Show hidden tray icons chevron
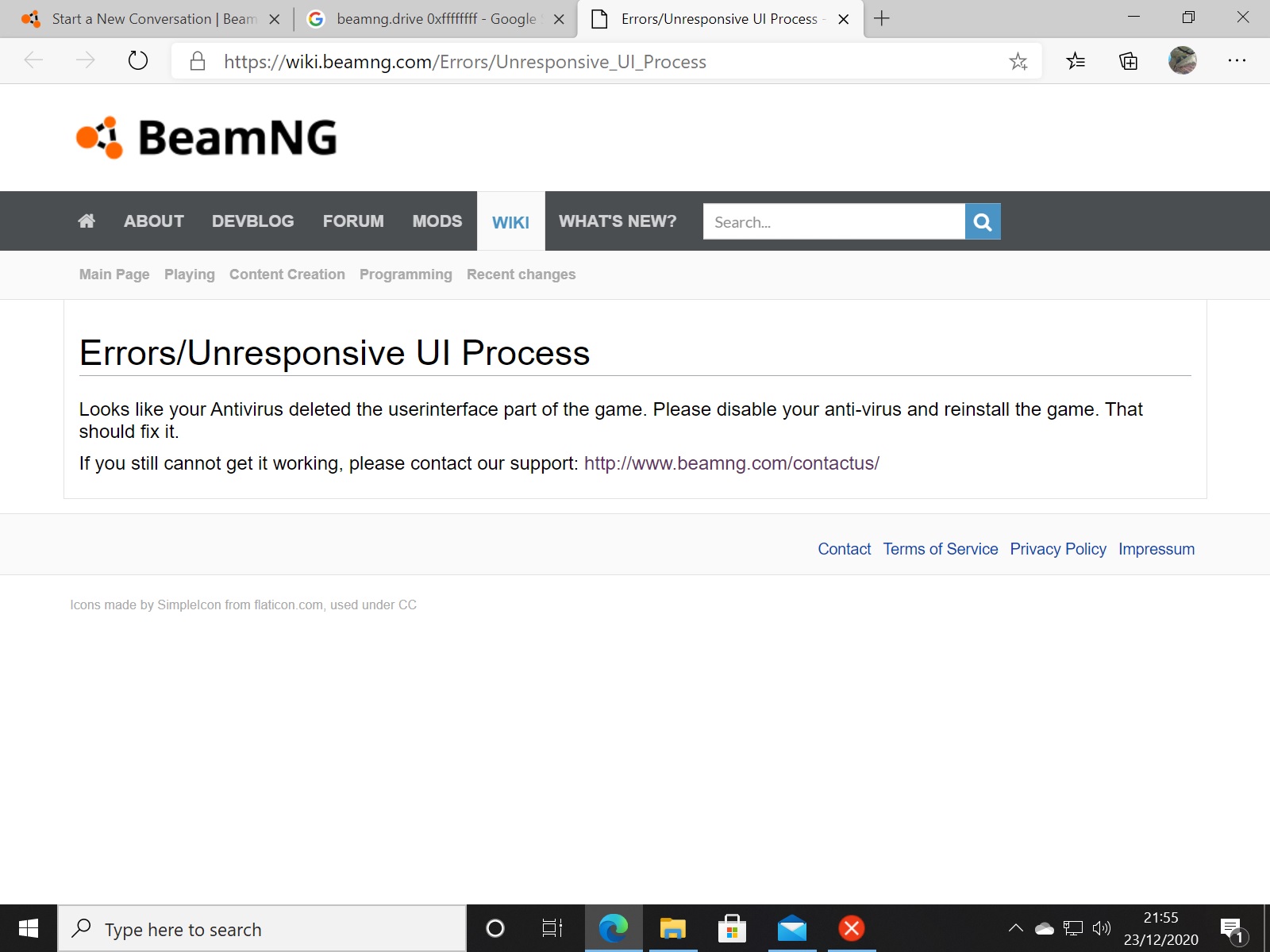This screenshot has height=952, width=1270. coord(1015,928)
